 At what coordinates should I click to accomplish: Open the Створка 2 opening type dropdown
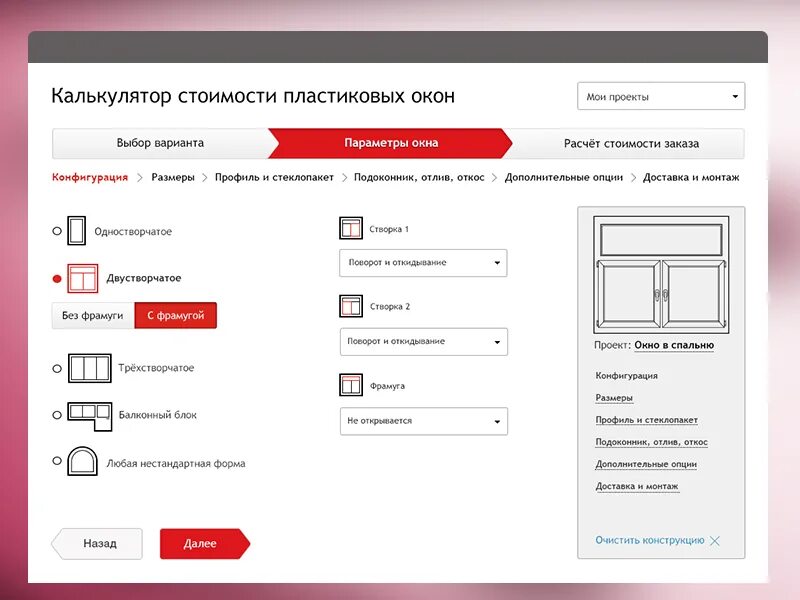coord(423,341)
